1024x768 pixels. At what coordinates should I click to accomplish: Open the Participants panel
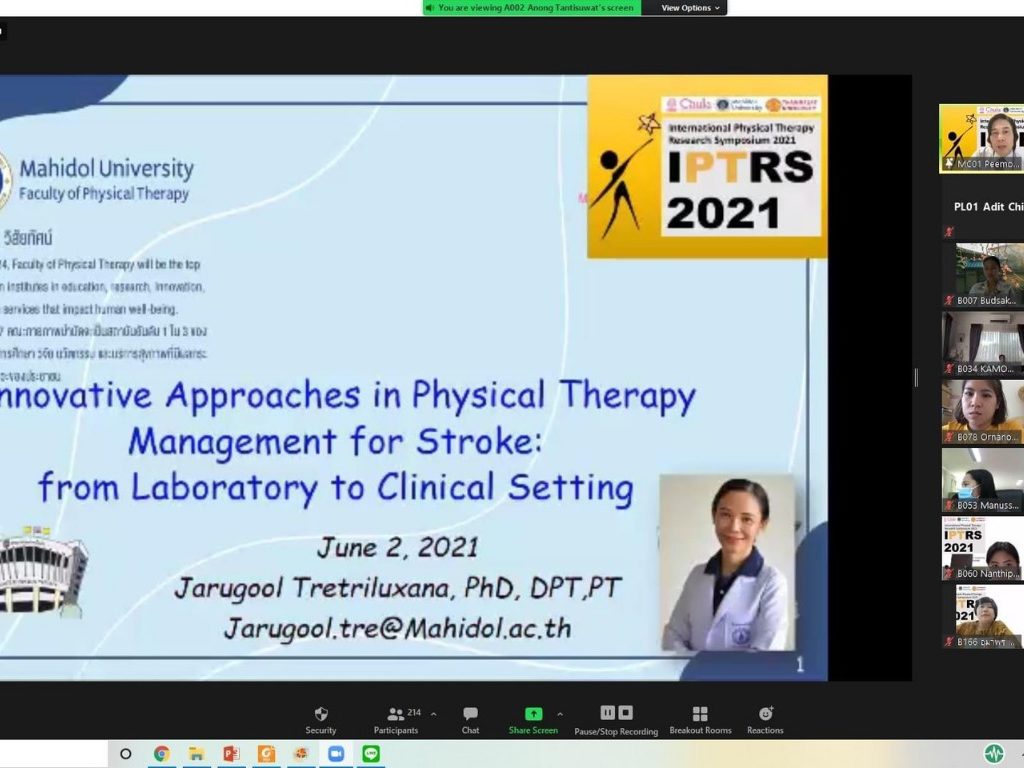(x=396, y=720)
